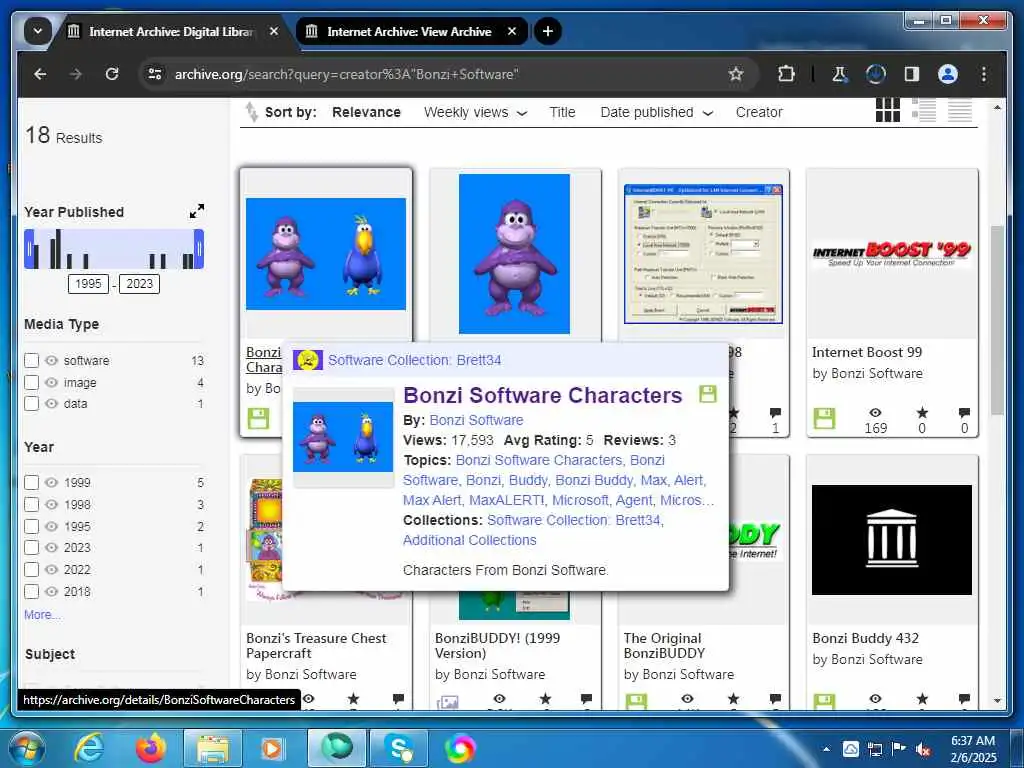The image size is (1024, 768).
Task: Check the 1998 year checkbox
Action: pyautogui.click(x=31, y=504)
